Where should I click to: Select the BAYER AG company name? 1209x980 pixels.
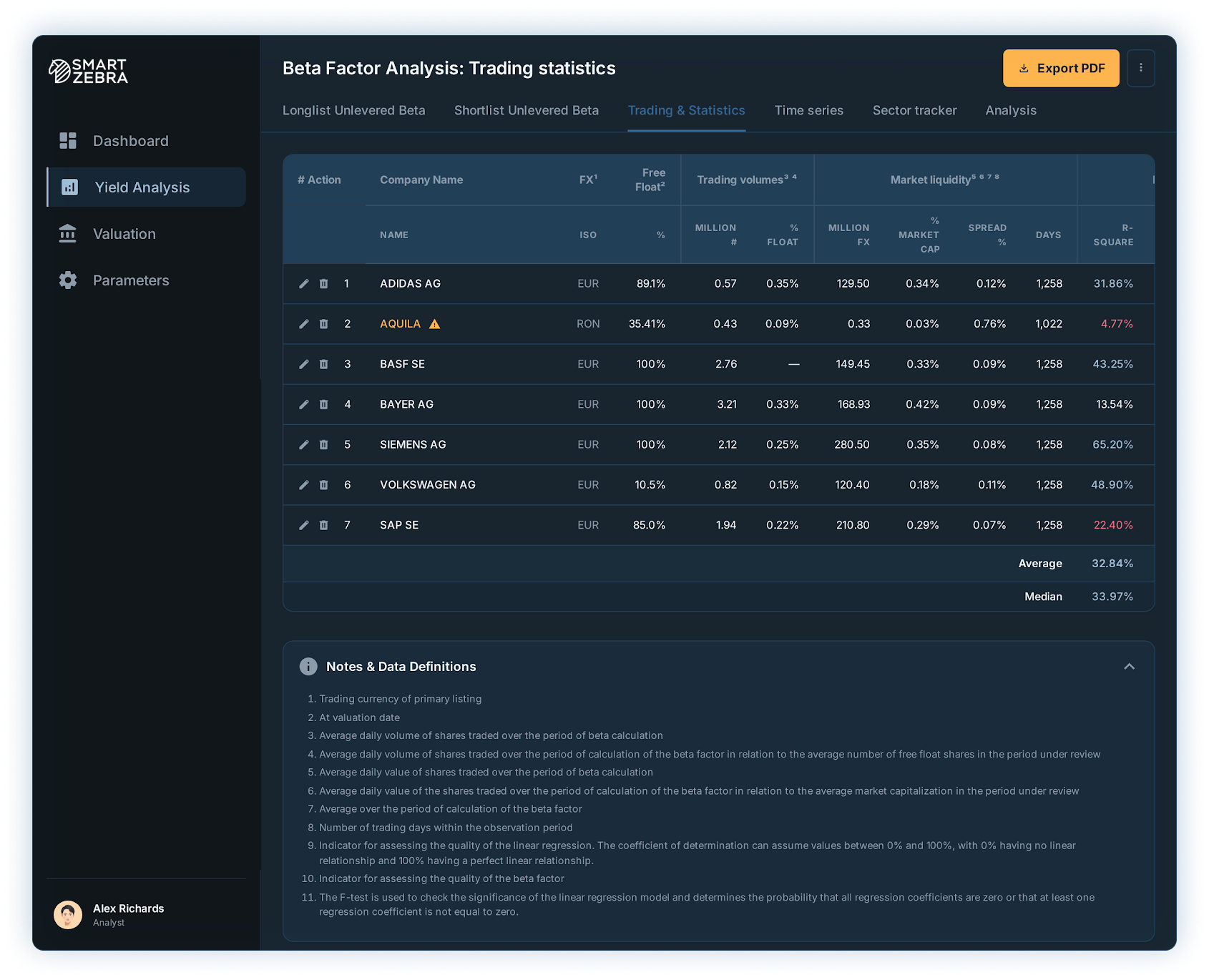(x=407, y=404)
